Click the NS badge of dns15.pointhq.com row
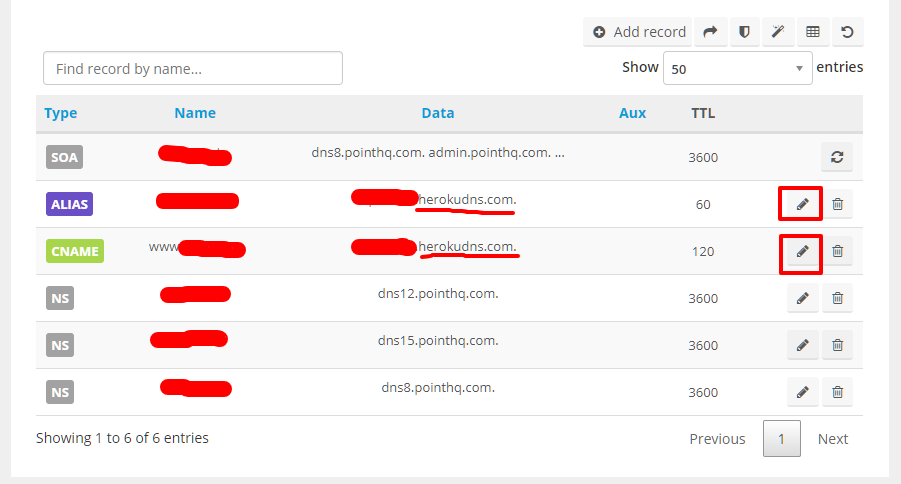Screen dimensions: 901x484 (x=60, y=345)
